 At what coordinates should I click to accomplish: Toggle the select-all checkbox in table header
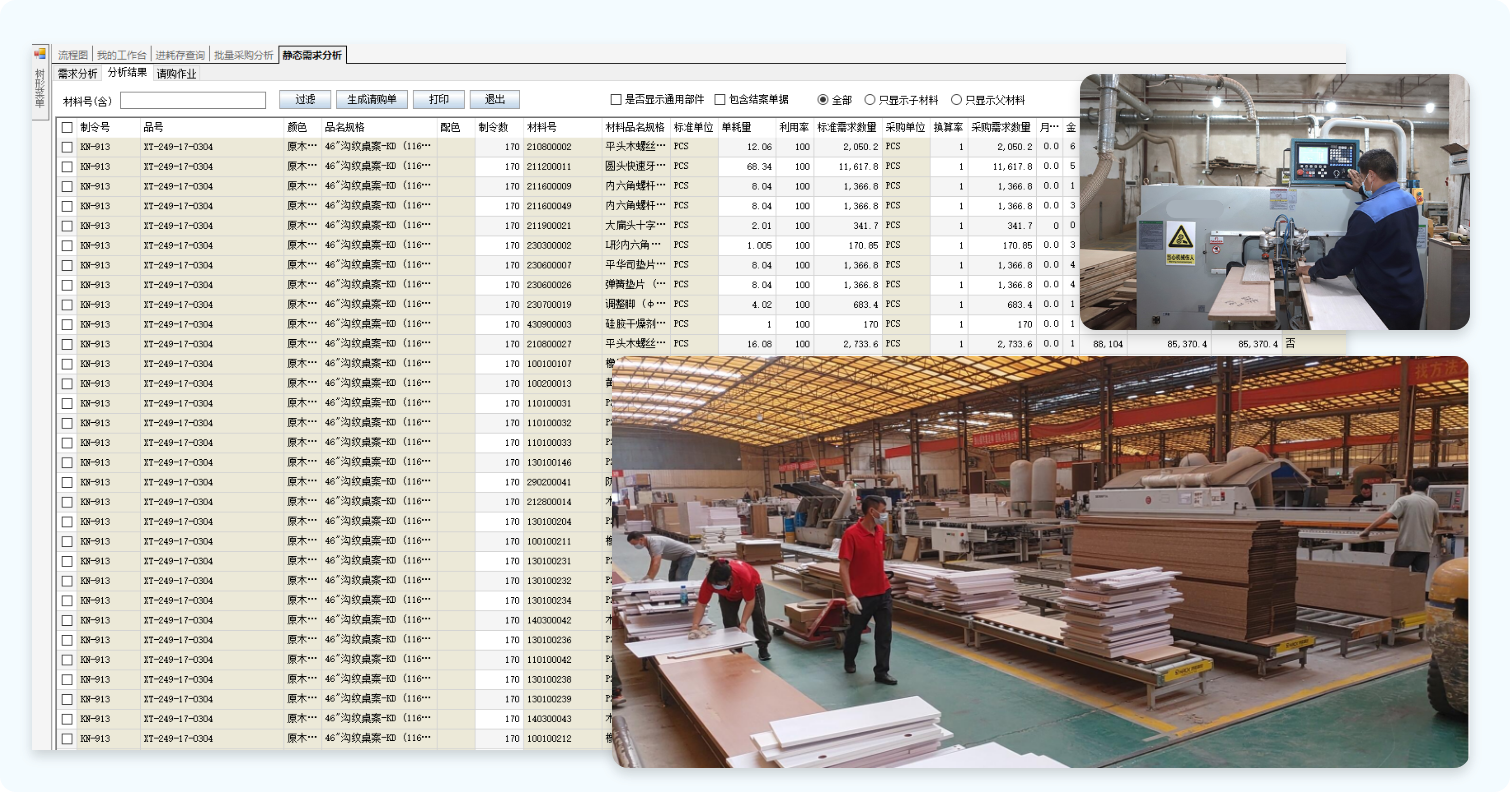[67, 127]
